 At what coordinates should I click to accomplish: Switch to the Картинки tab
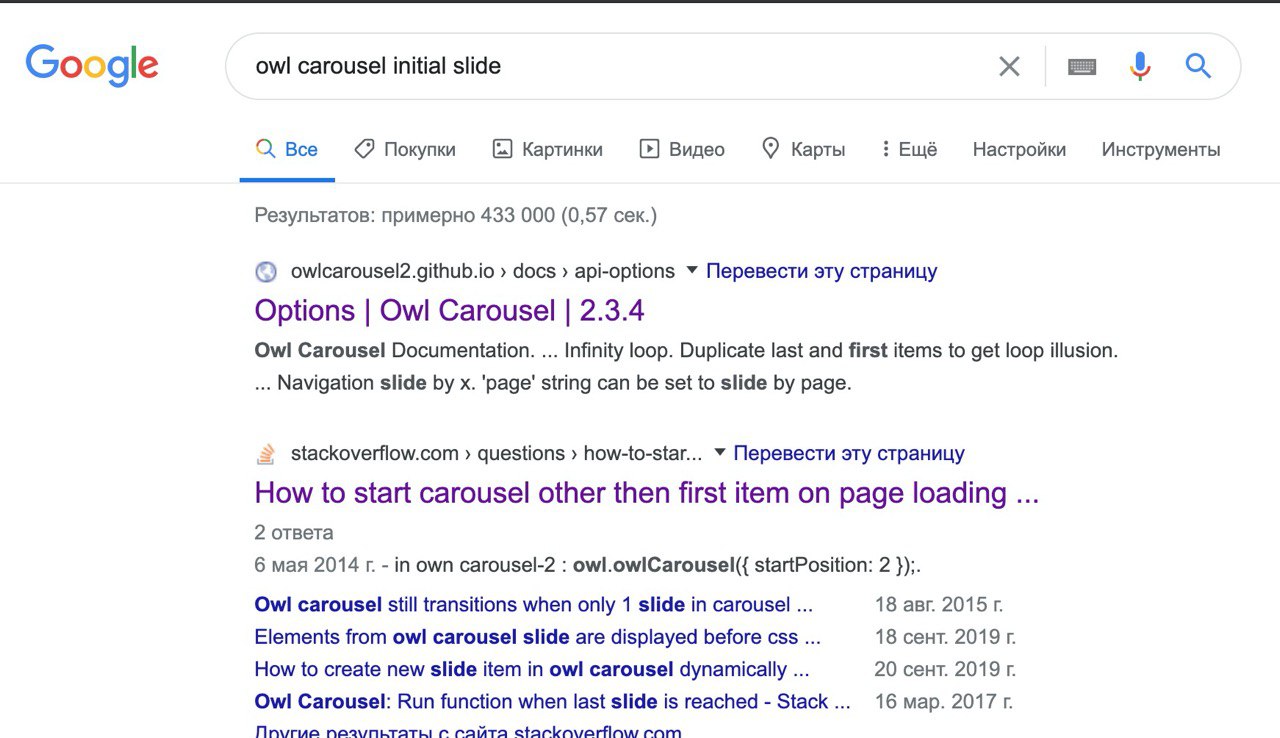547,150
